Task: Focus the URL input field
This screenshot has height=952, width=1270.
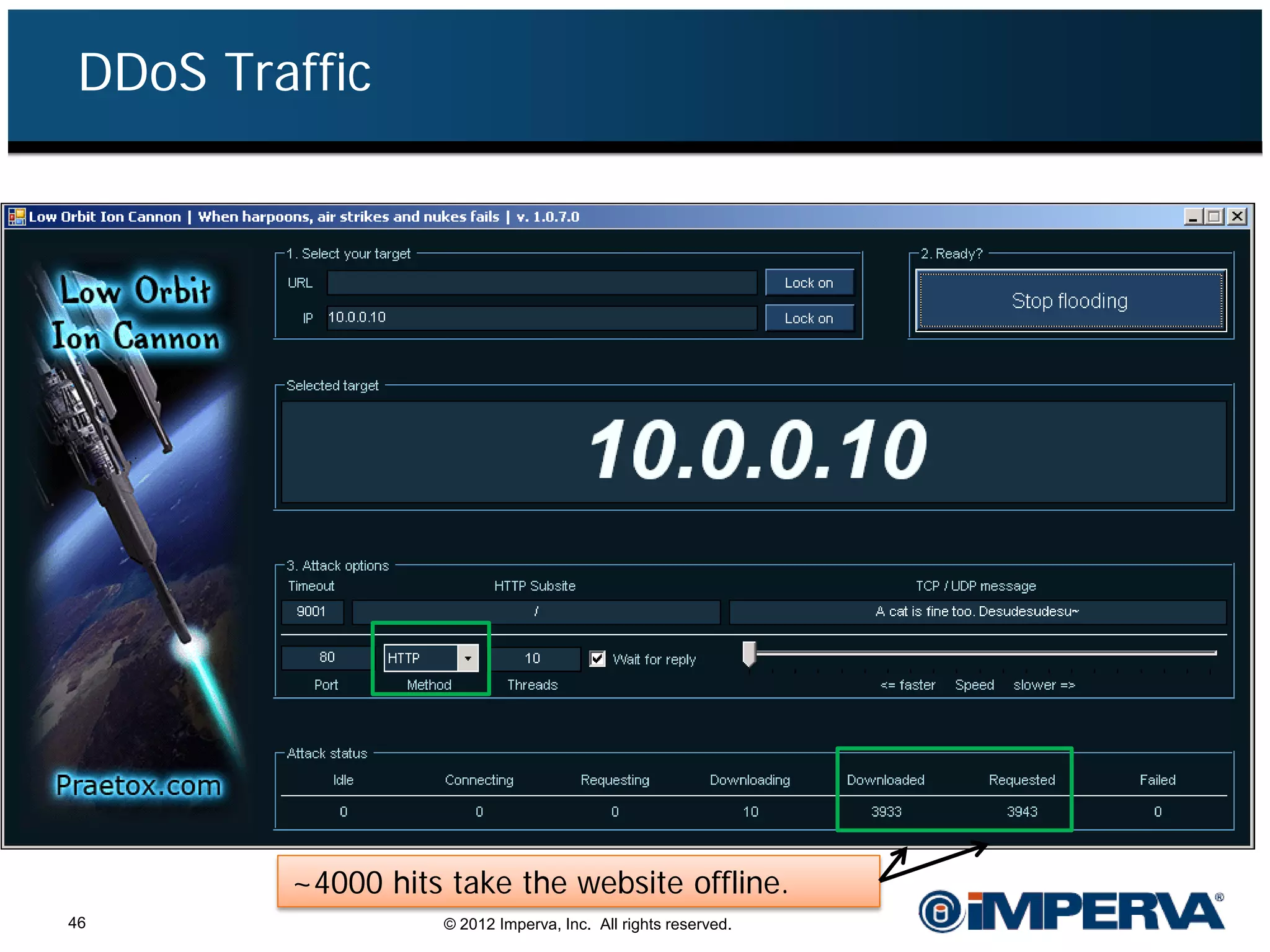Action: 541,283
